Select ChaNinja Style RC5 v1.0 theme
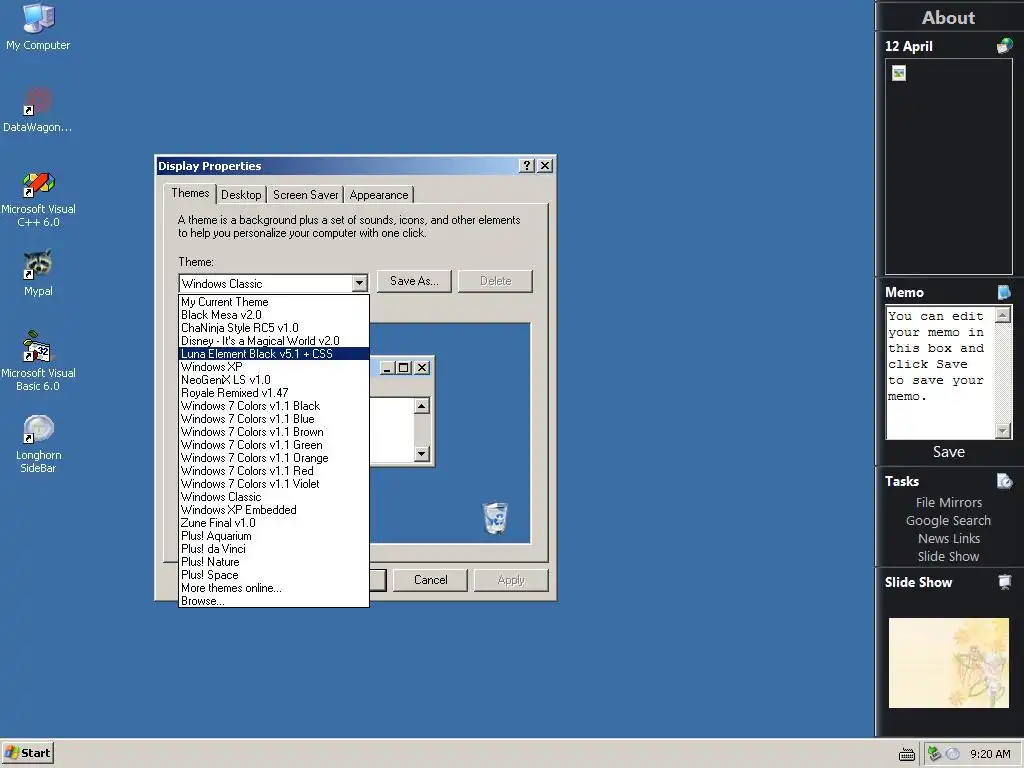This screenshot has width=1024, height=768. pyautogui.click(x=274, y=328)
